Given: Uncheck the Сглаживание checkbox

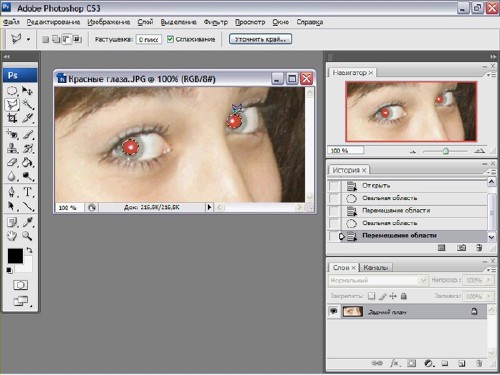Looking at the screenshot, I should (x=170, y=39).
